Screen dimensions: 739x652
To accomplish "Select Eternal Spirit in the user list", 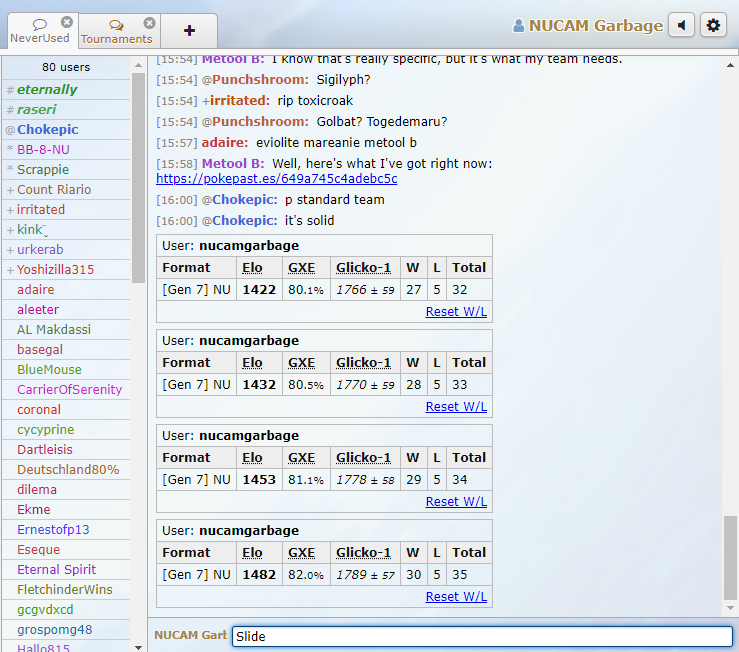I will click(x=56, y=570).
